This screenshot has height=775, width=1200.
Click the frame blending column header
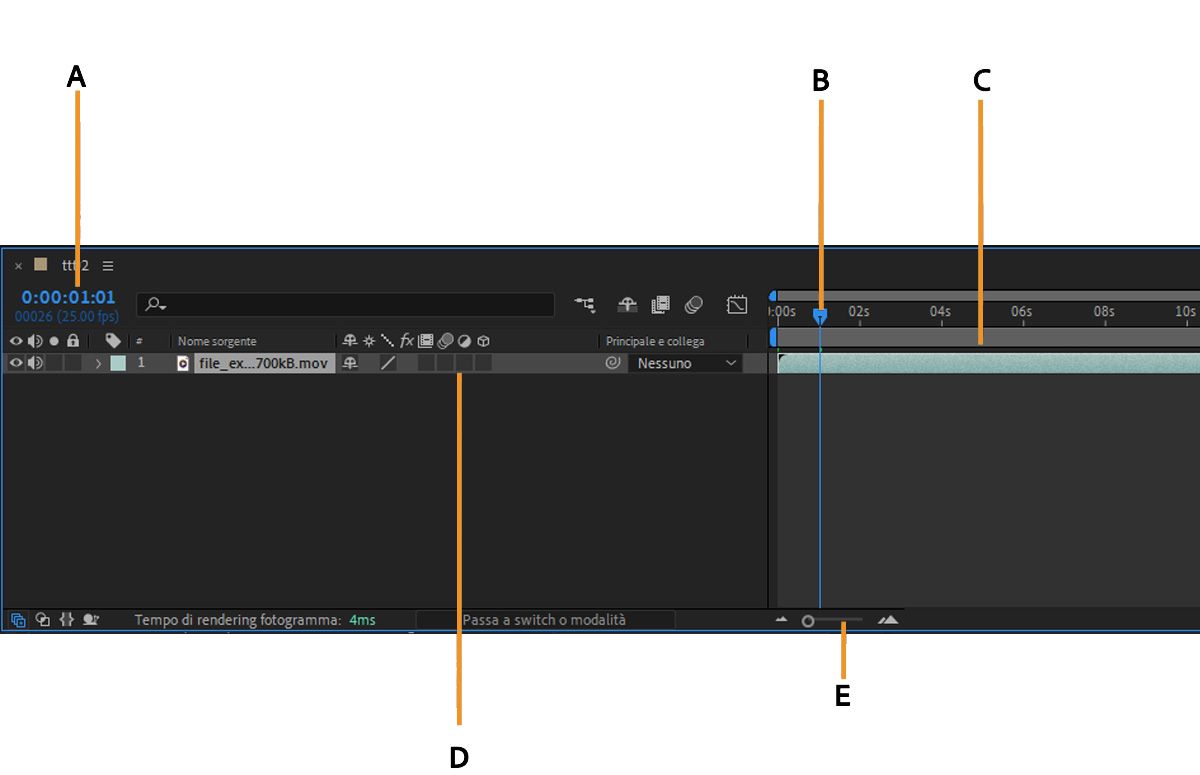[426, 341]
